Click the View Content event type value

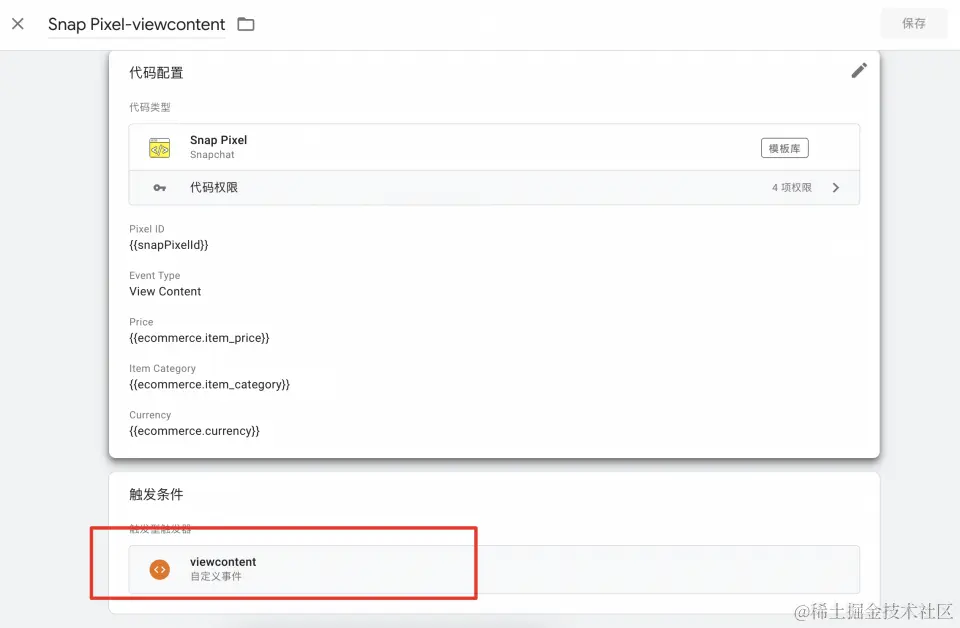[165, 291]
